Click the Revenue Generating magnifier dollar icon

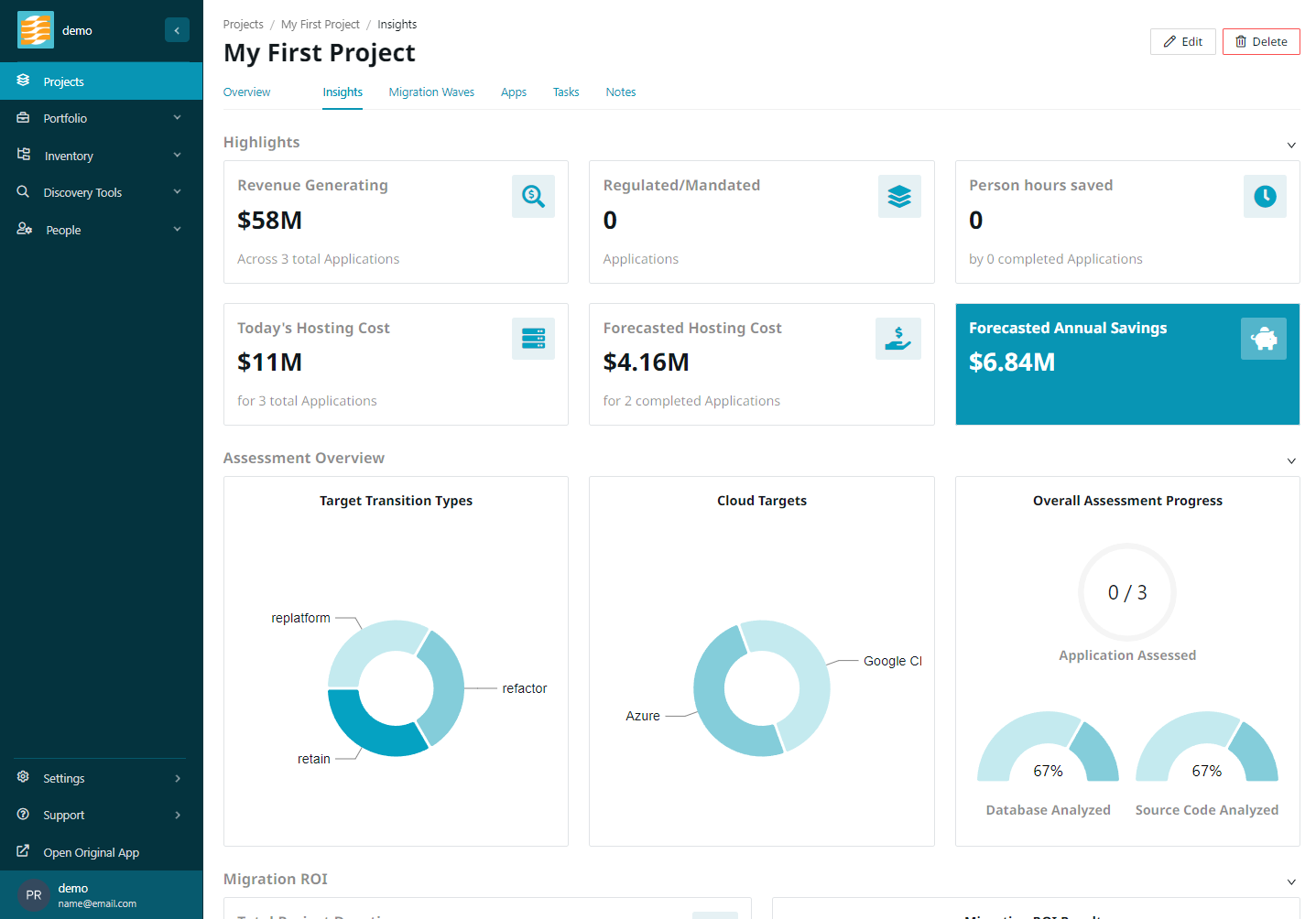pyautogui.click(x=533, y=197)
